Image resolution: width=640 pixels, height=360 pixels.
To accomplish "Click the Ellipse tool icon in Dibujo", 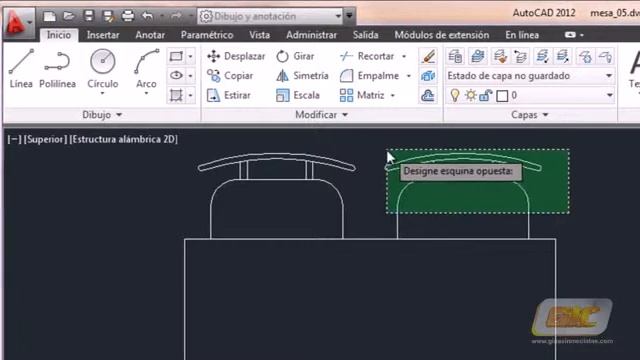I will 176,76.
